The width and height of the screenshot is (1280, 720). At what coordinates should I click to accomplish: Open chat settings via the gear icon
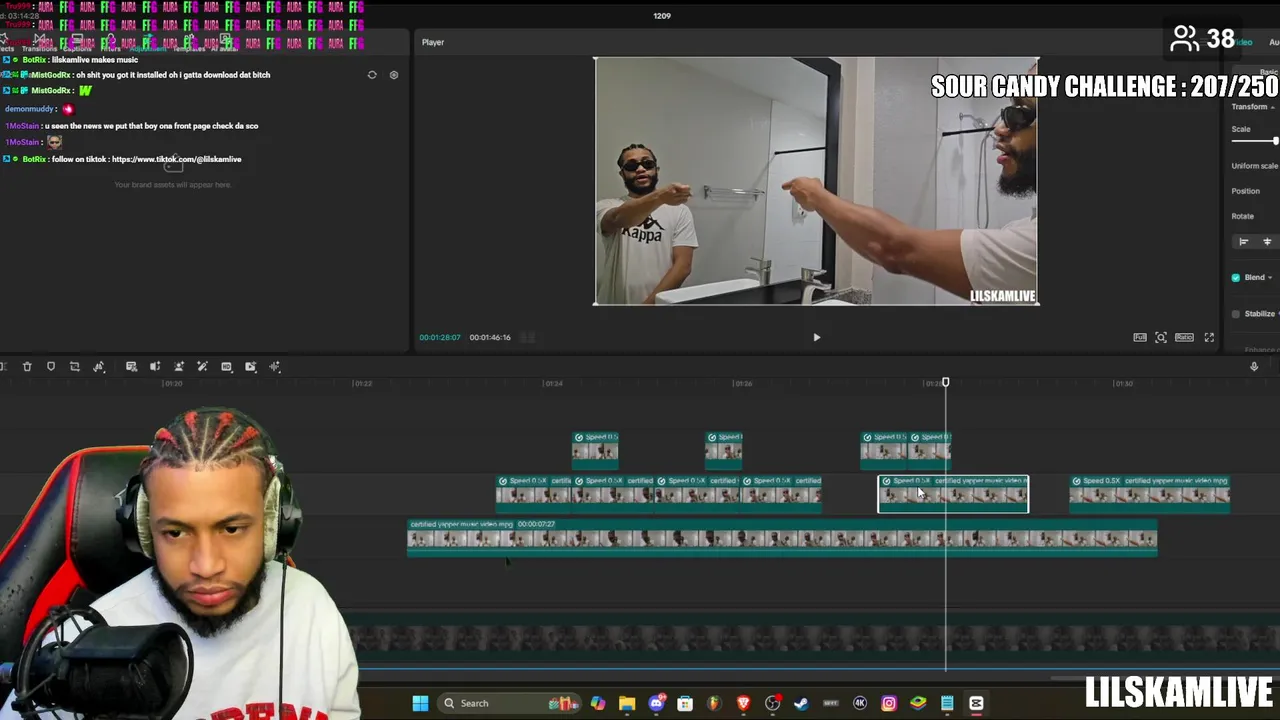(394, 75)
